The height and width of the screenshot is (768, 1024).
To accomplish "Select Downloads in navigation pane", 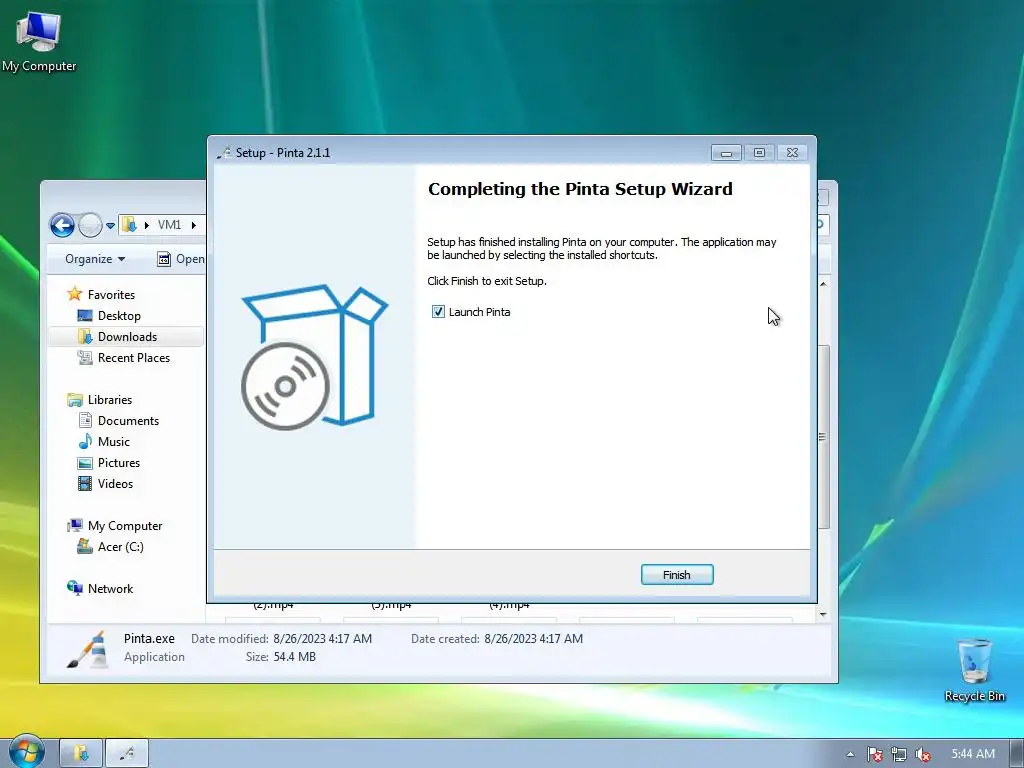I will click(127, 337).
